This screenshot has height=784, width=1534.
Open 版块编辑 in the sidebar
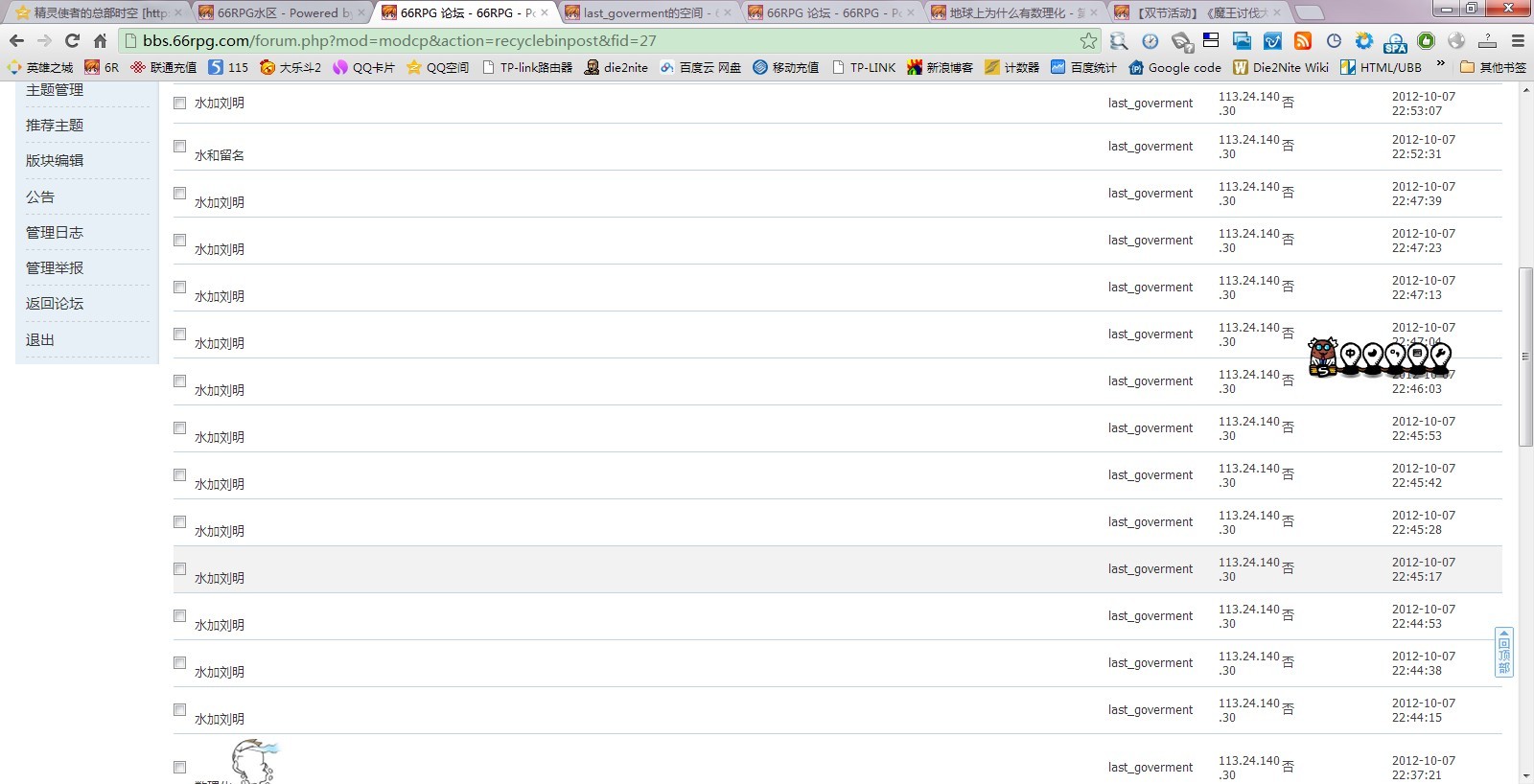point(55,161)
